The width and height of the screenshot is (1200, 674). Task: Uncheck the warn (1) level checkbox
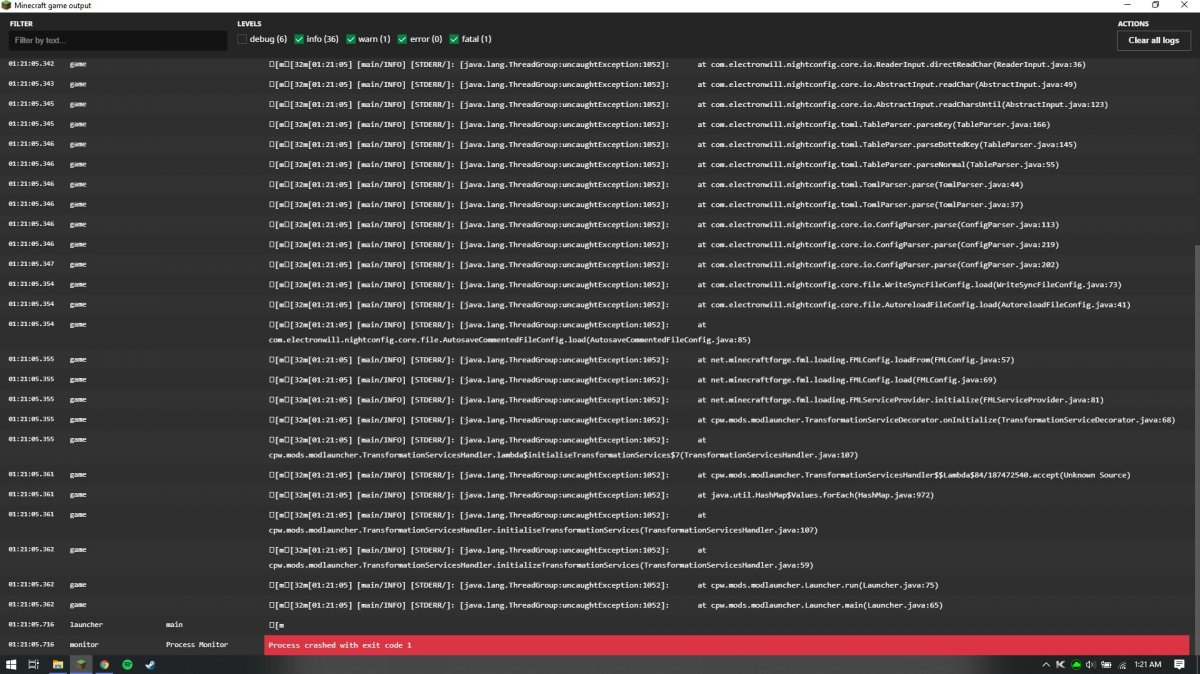[x=350, y=39]
